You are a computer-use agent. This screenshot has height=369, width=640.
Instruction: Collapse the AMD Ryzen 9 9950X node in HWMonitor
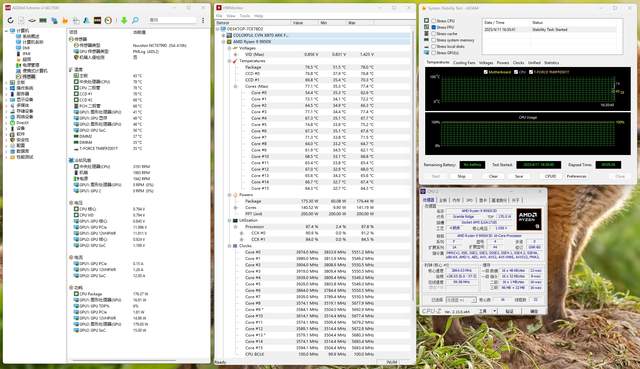click(x=223, y=42)
